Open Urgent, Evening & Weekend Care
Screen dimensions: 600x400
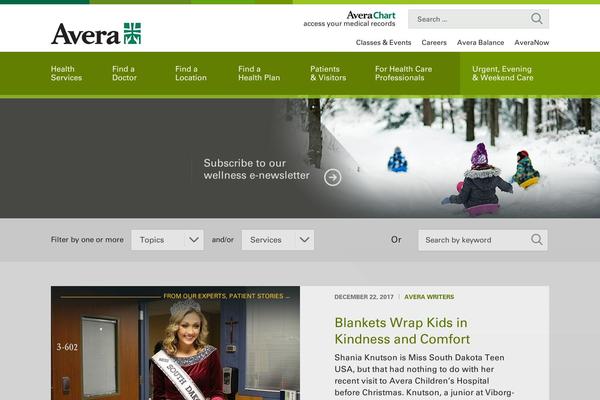502,73
